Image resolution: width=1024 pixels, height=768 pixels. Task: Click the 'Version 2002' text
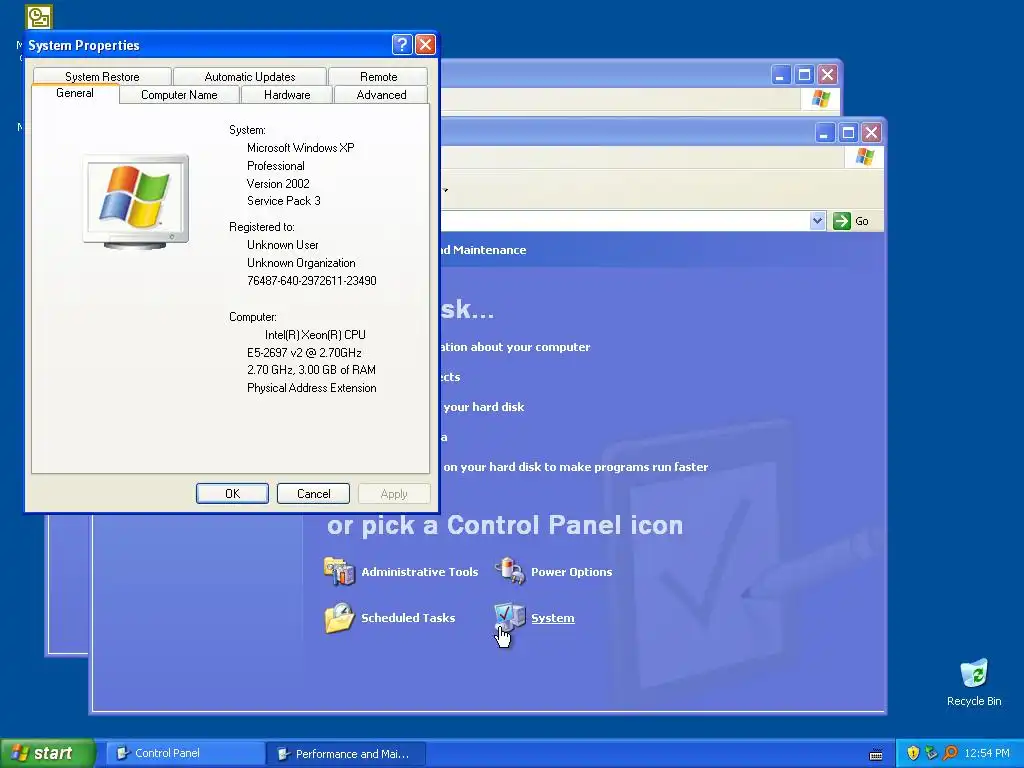278,184
